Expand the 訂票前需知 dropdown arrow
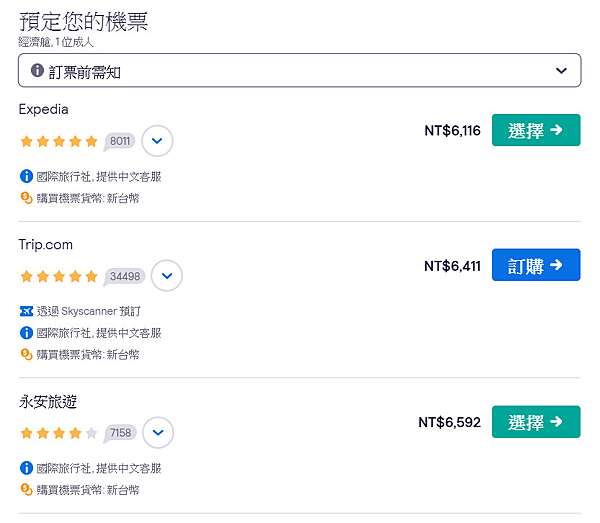 click(561, 70)
